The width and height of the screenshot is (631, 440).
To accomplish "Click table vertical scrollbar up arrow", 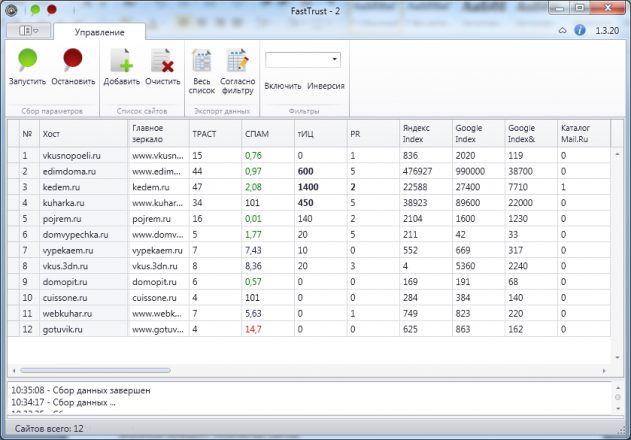I will 617,154.
